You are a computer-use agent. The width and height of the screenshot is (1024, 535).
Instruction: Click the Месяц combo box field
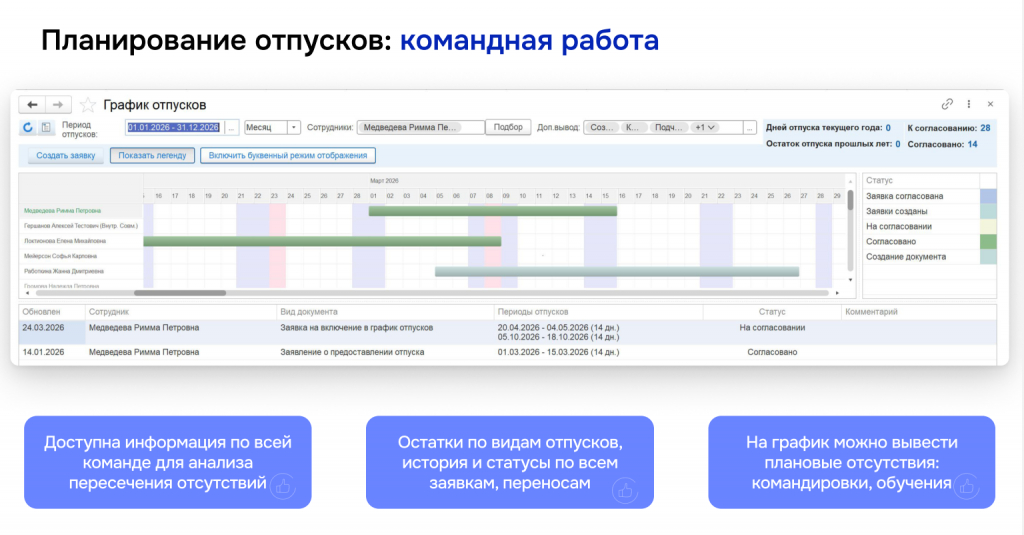tap(266, 127)
